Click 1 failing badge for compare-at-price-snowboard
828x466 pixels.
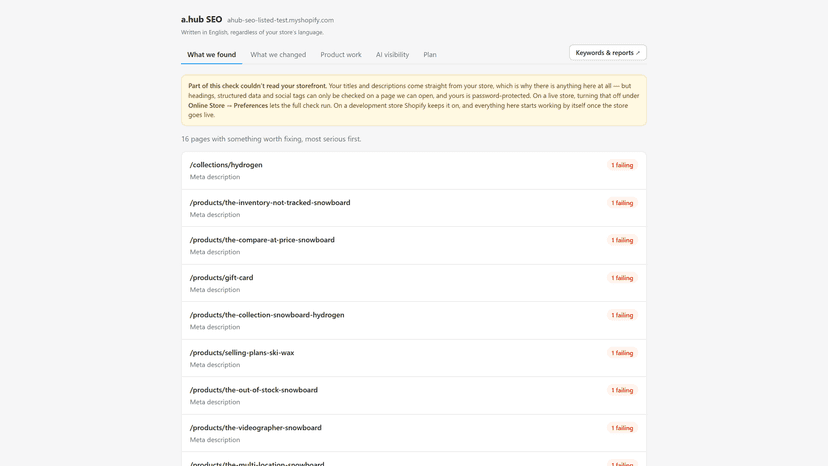(x=622, y=240)
